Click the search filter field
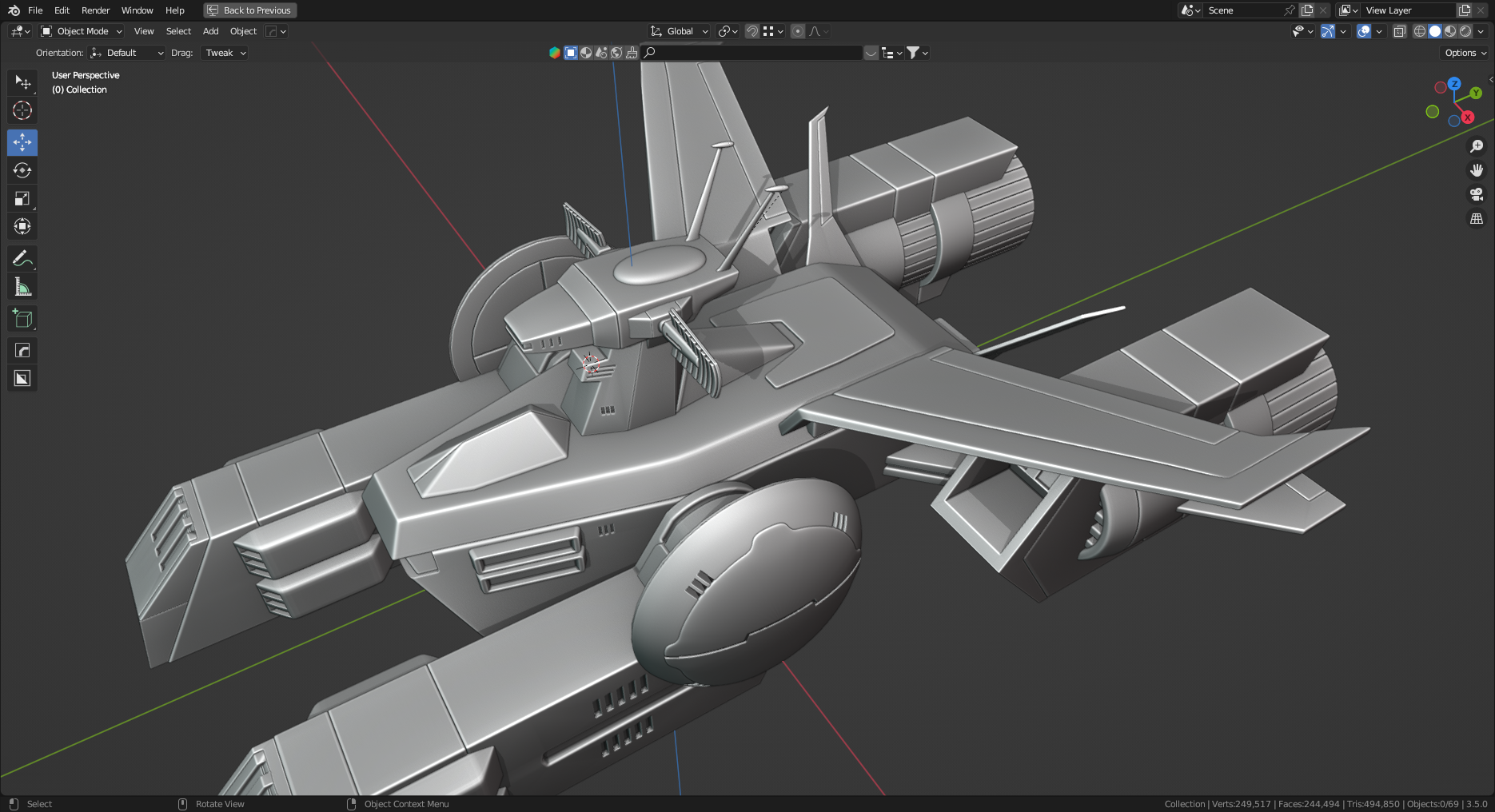 coord(751,53)
